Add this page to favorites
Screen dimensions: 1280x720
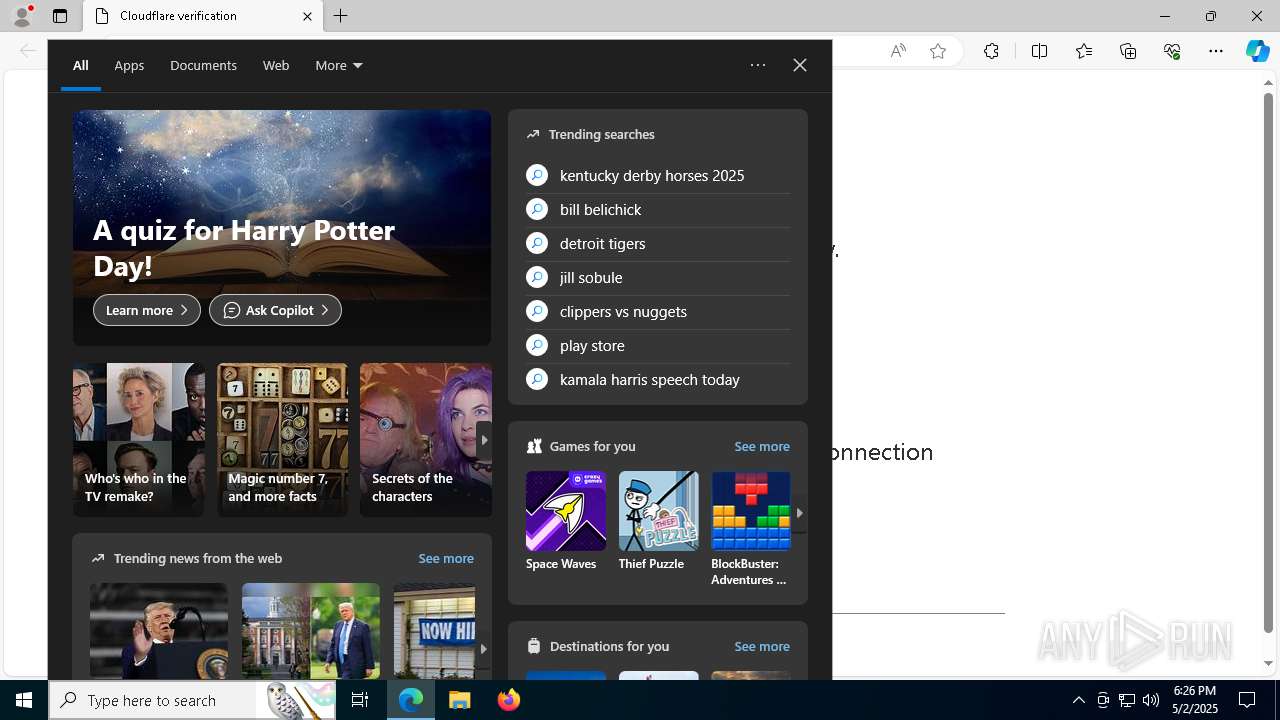pyautogui.click(x=938, y=51)
